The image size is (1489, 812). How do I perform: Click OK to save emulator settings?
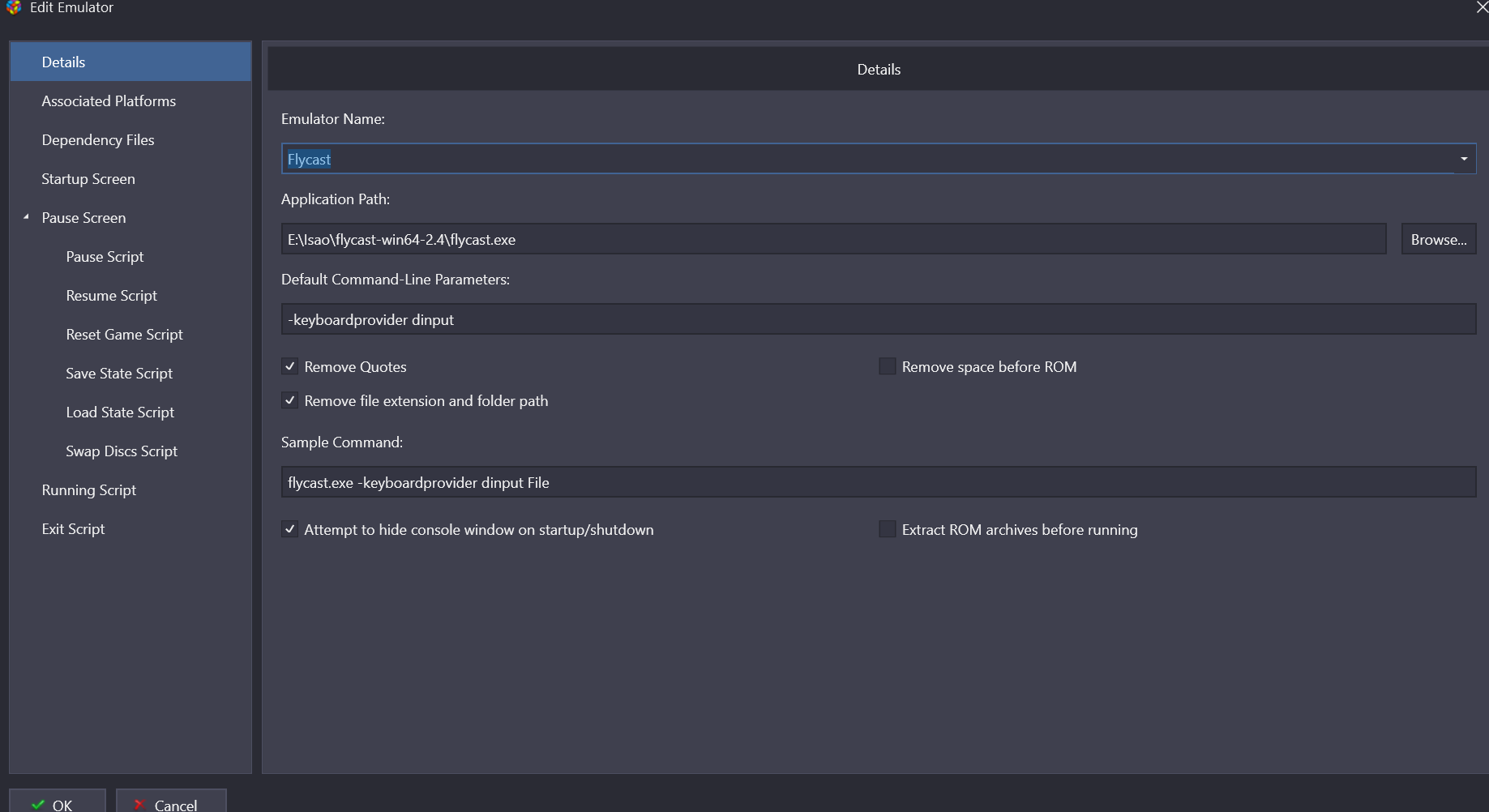pos(58,801)
